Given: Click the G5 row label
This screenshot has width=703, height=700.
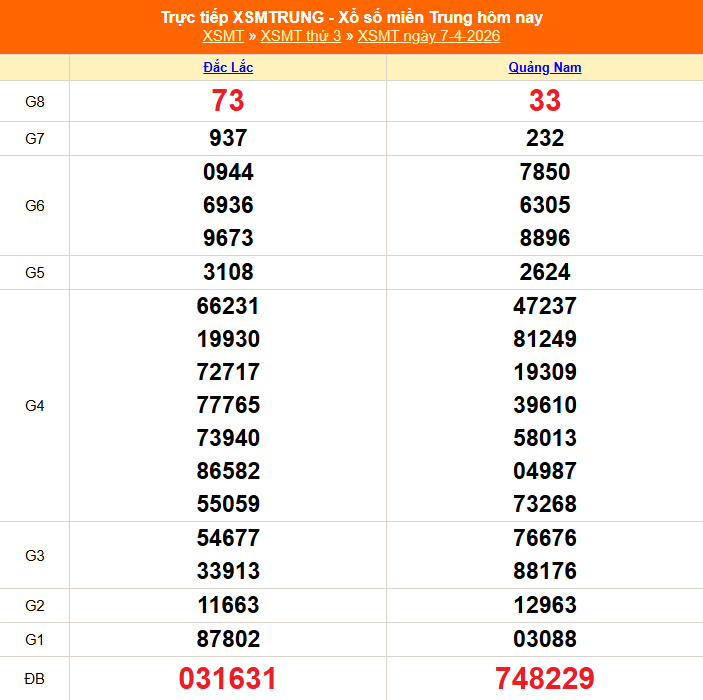Looking at the screenshot, I should (35, 273).
